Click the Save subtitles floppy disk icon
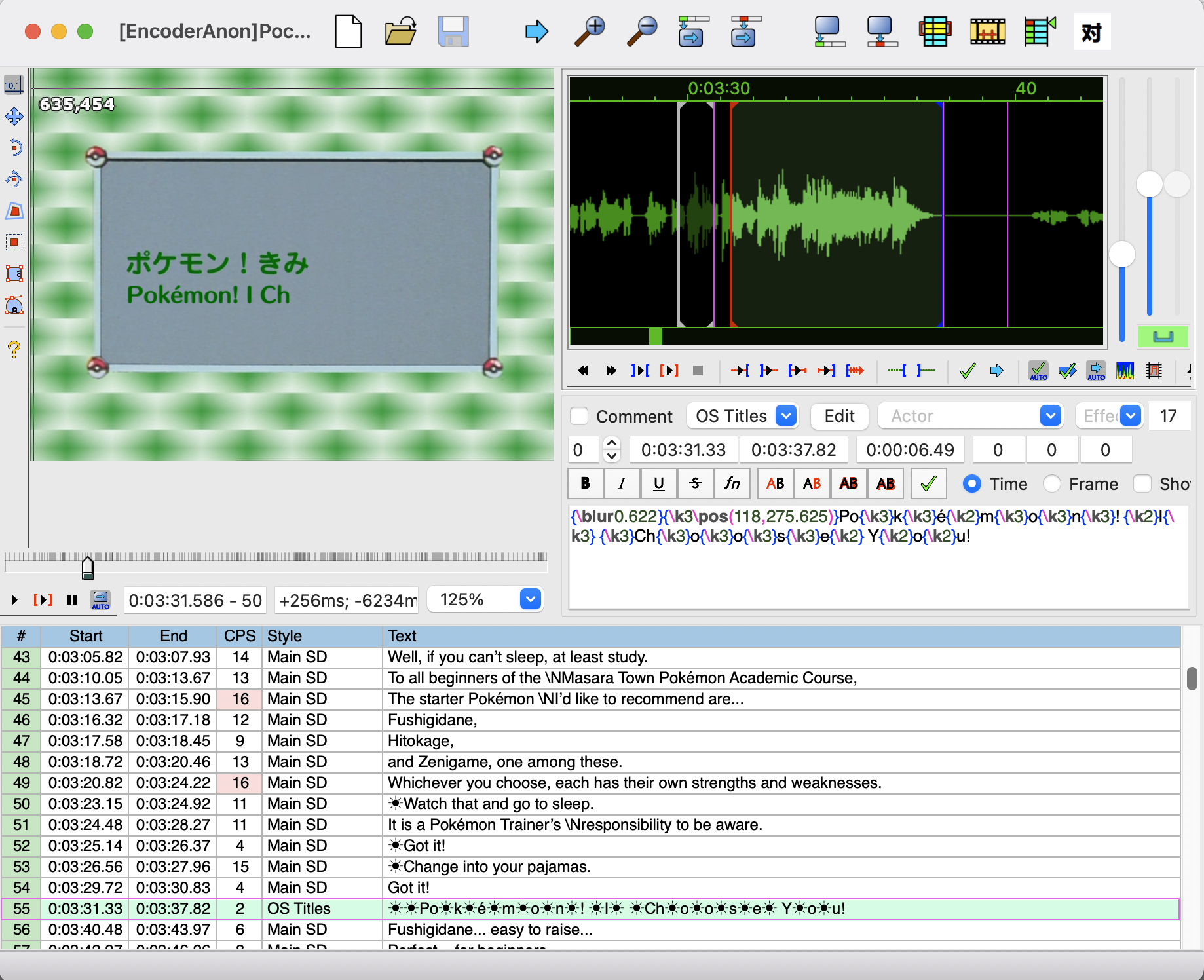Screen dimensions: 1204x980 coord(453,31)
